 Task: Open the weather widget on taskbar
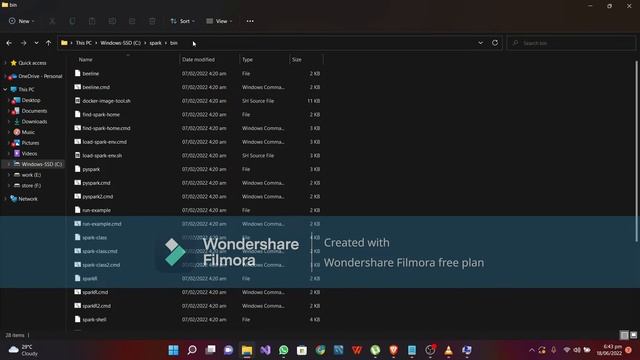click(23, 350)
